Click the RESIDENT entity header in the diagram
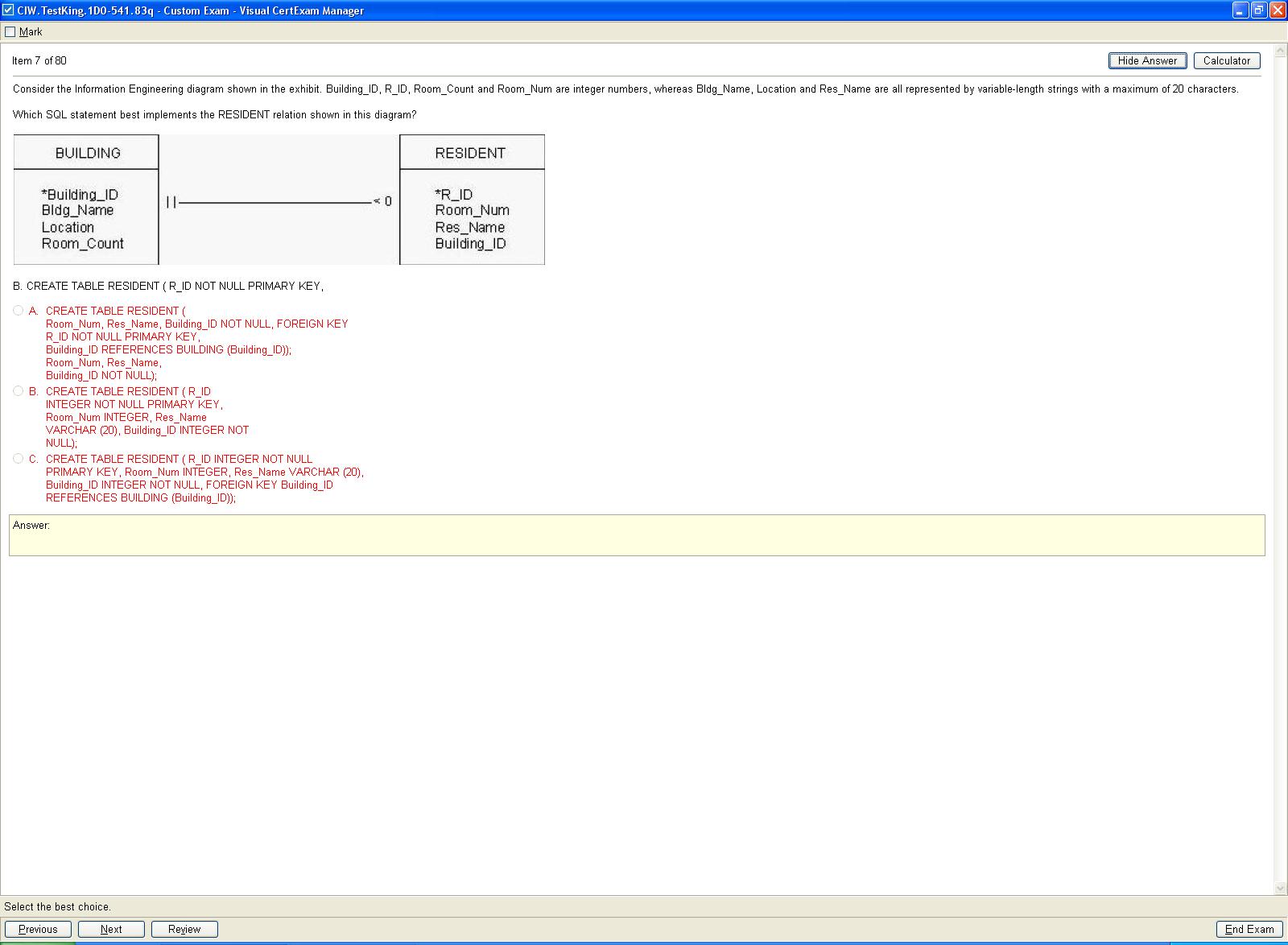 (471, 153)
